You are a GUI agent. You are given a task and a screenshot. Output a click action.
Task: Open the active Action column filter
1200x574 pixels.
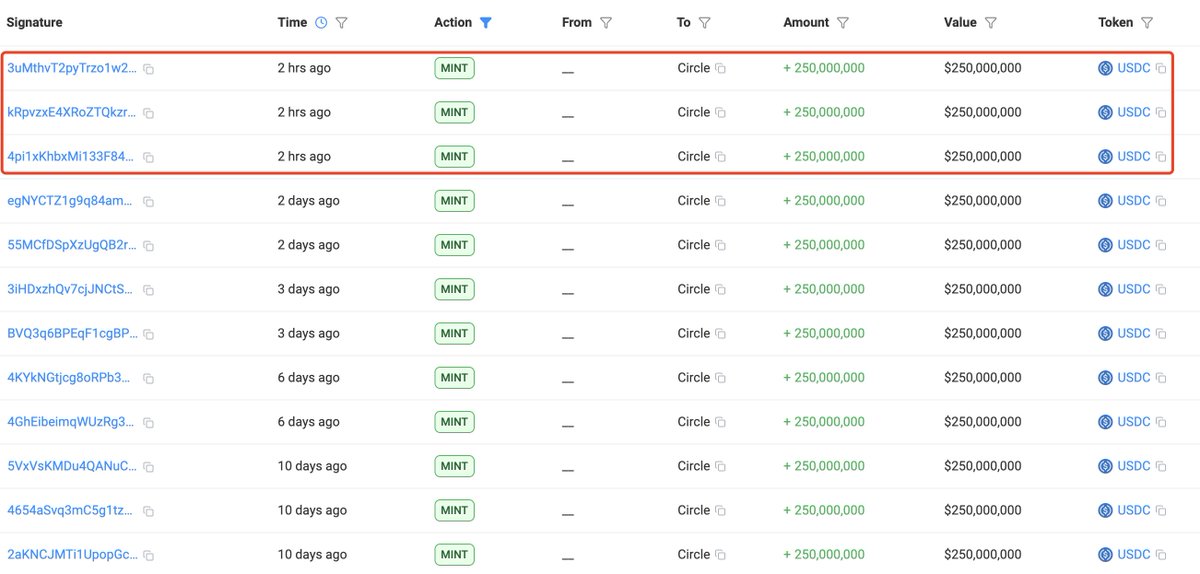(486, 22)
